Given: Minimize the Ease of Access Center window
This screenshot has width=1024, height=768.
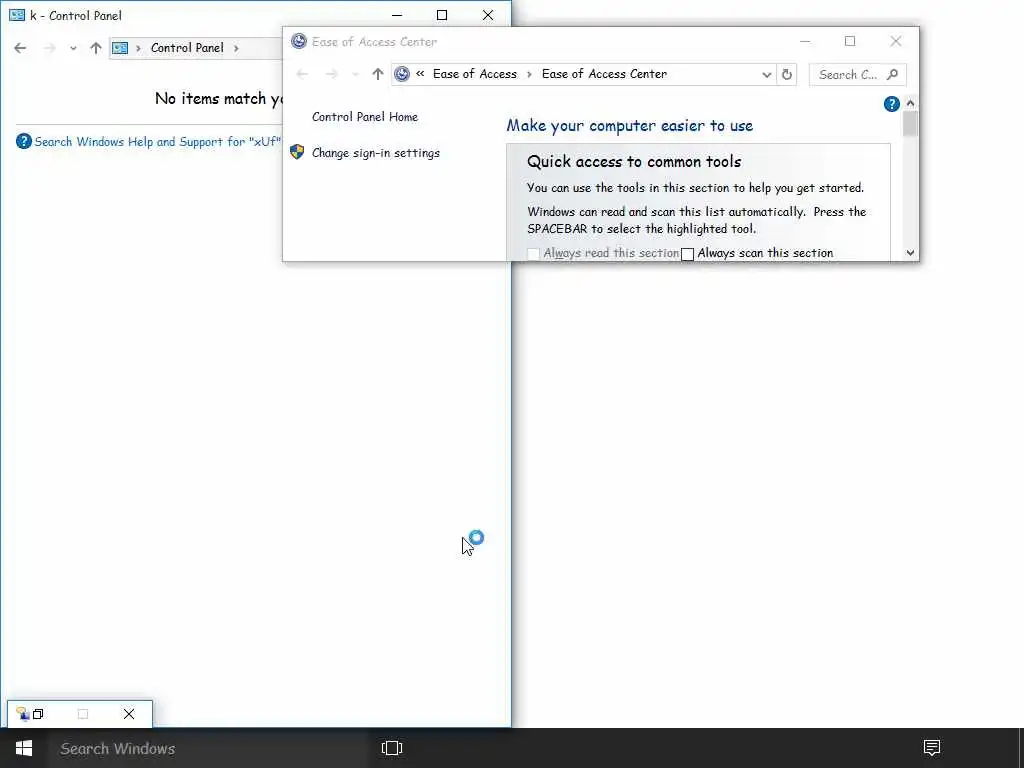Looking at the screenshot, I should click(805, 41).
